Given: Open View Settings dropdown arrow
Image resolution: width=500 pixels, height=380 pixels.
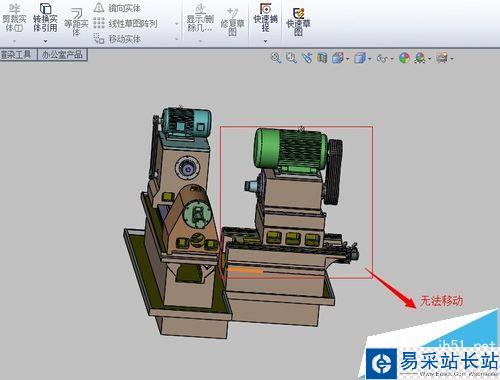Looking at the screenshot, I should pyautogui.click(x=452, y=59).
